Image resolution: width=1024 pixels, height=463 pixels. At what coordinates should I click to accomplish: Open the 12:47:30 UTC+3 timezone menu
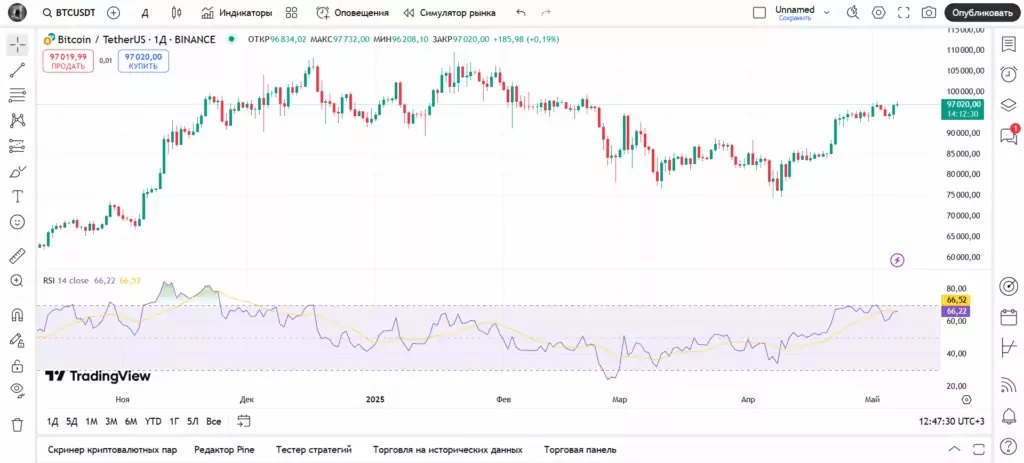[951, 422]
